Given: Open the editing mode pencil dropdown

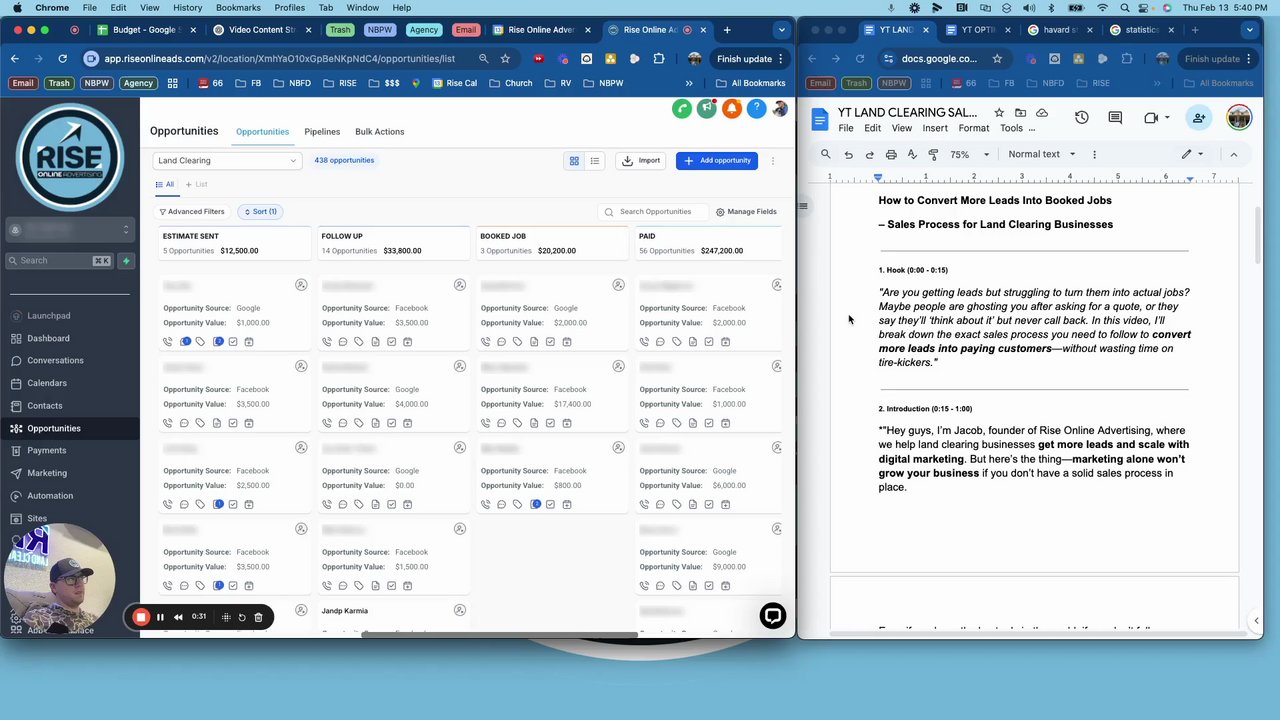Looking at the screenshot, I should coord(1192,155).
